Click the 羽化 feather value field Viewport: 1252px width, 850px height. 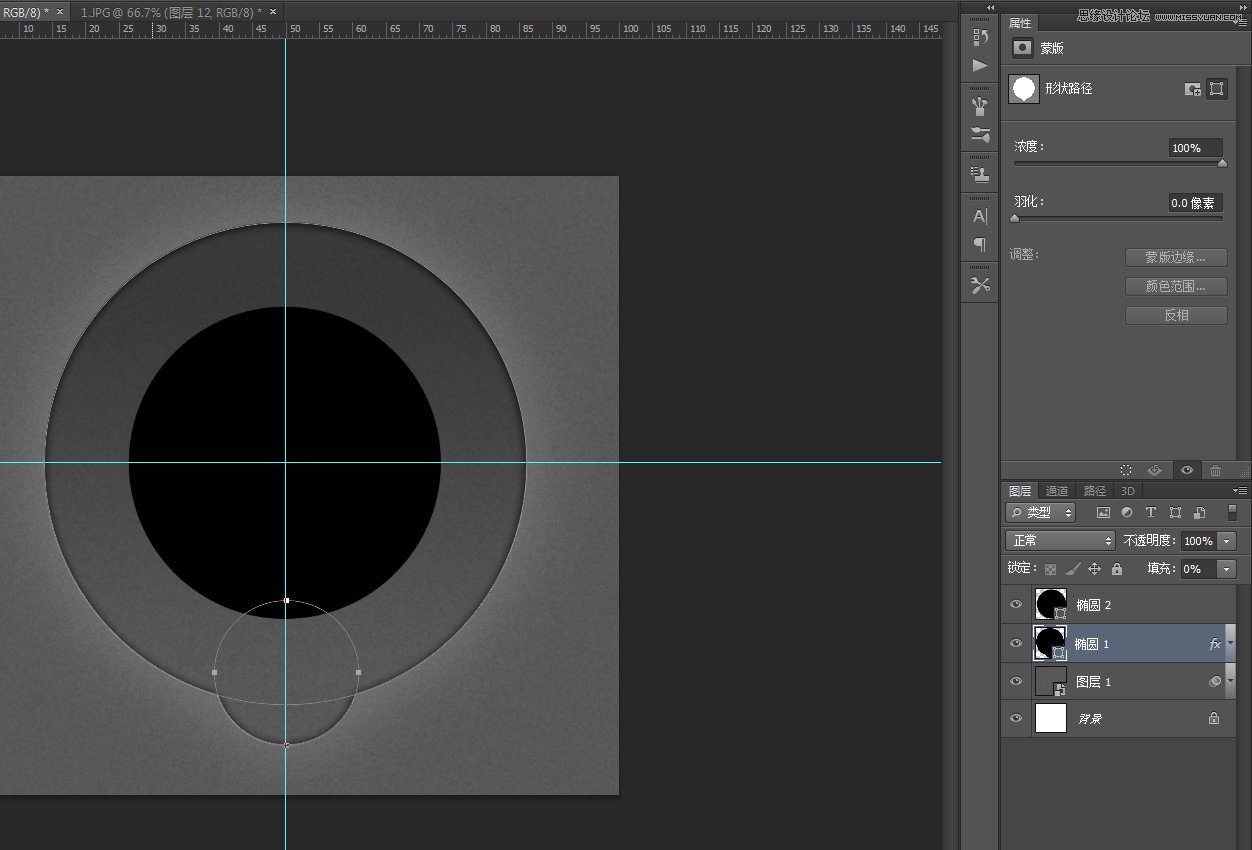1195,203
